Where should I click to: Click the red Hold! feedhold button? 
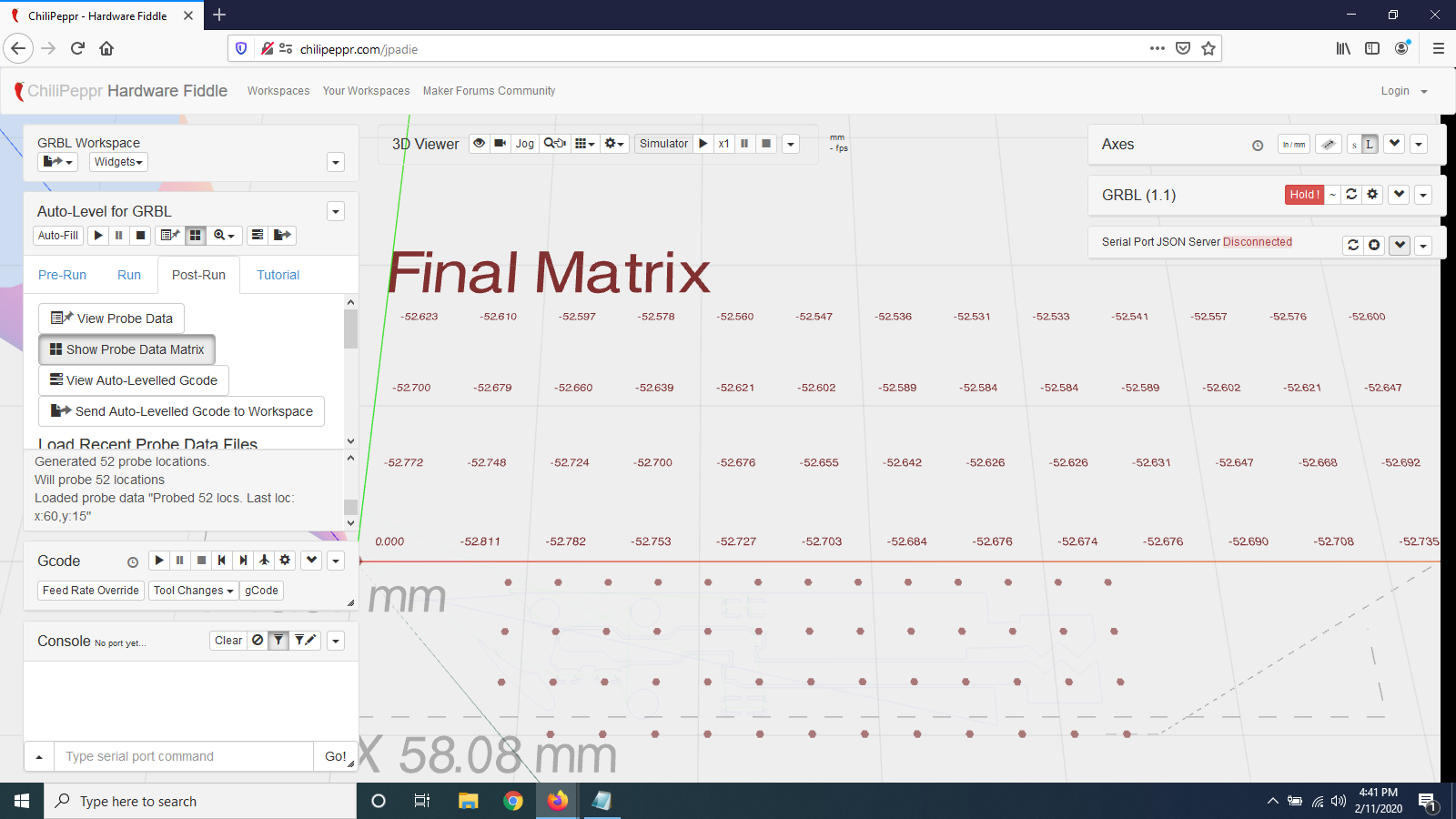click(x=1304, y=195)
